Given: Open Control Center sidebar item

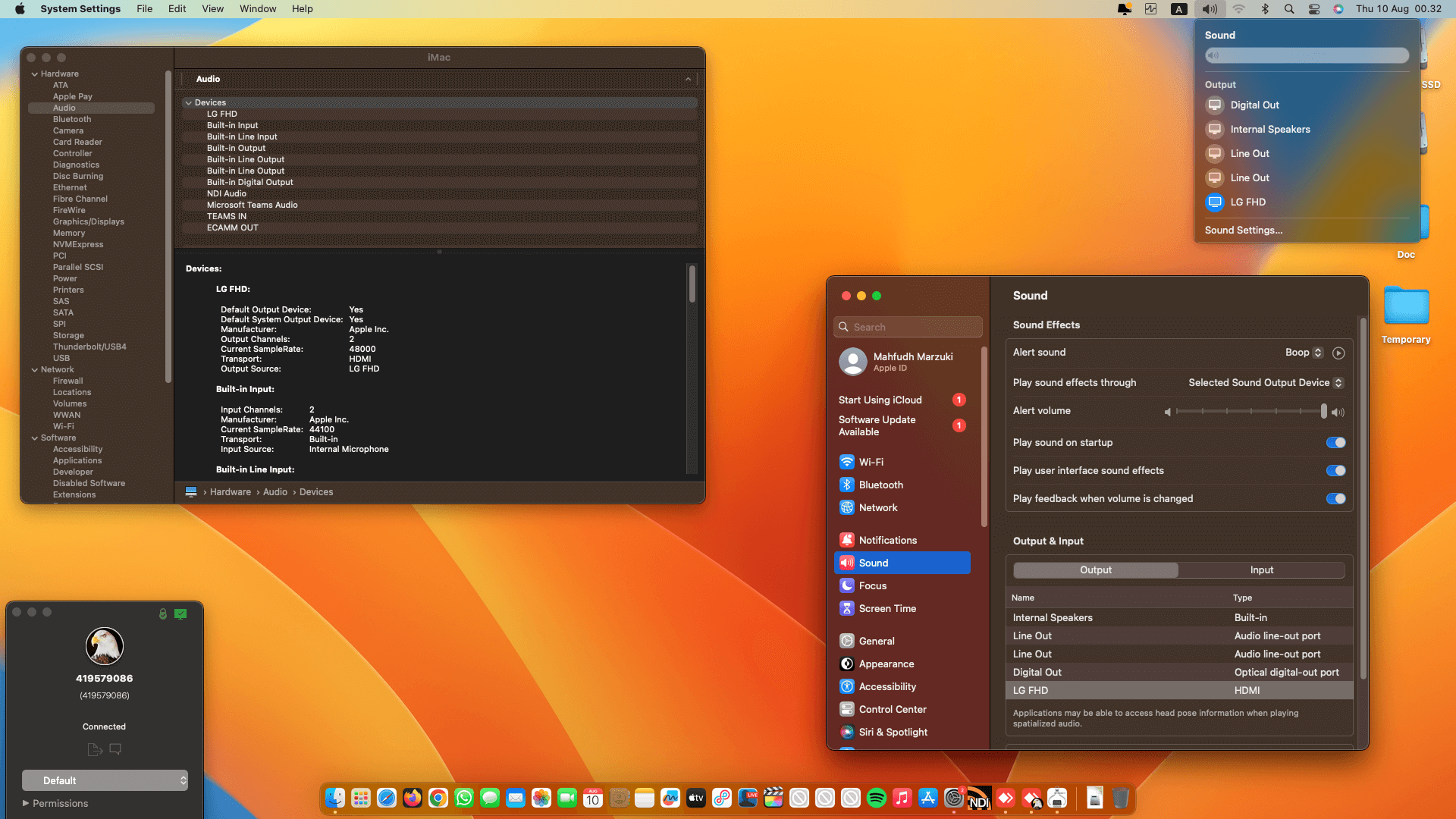Looking at the screenshot, I should [x=892, y=709].
